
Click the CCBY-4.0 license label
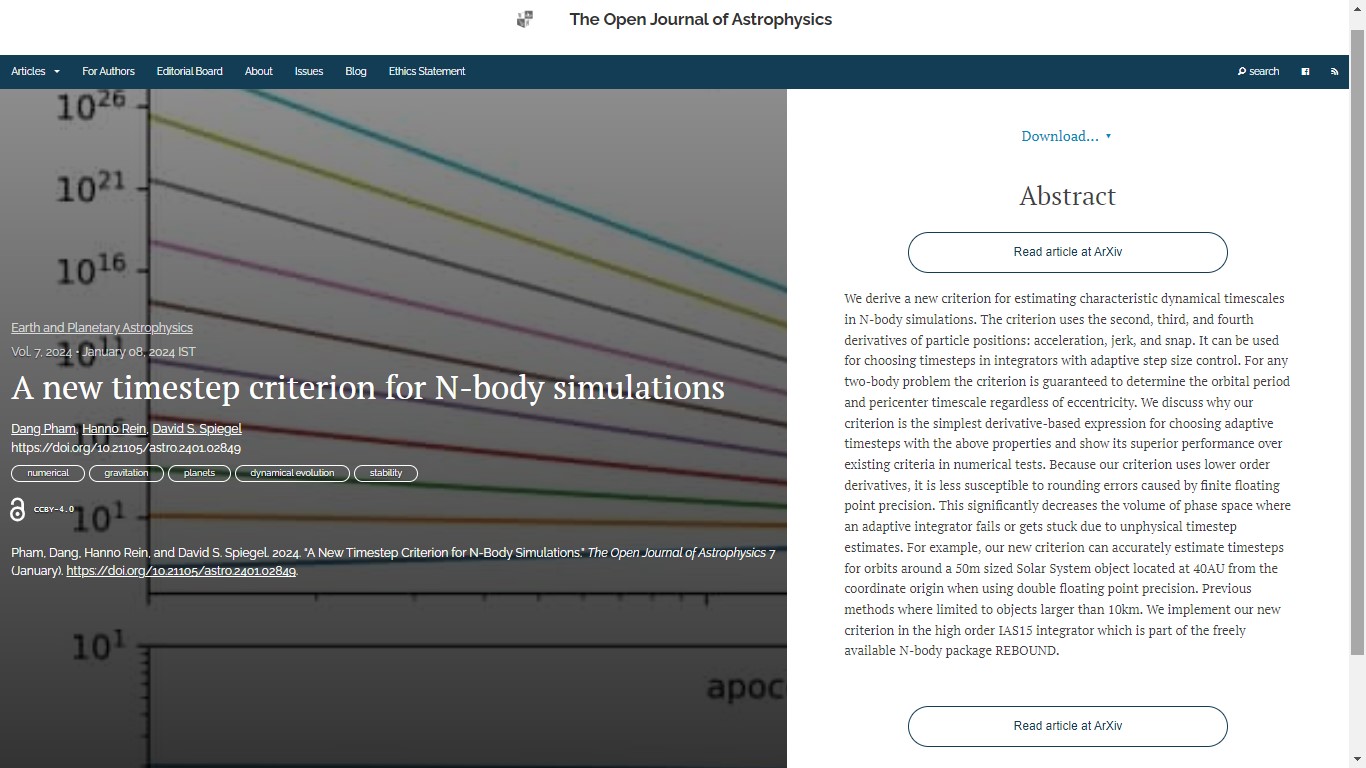54,510
